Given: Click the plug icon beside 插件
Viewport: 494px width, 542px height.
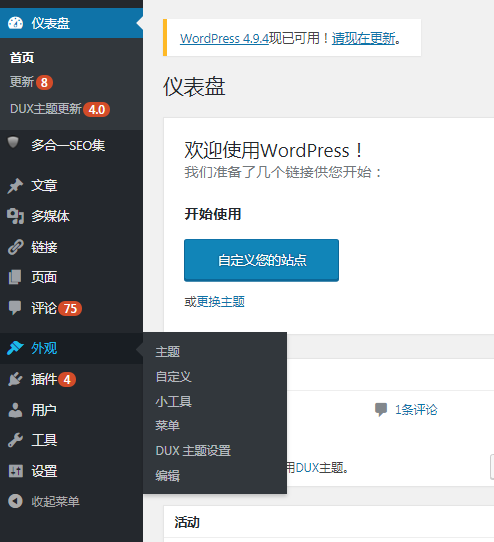Looking at the screenshot, I should 15,379.
